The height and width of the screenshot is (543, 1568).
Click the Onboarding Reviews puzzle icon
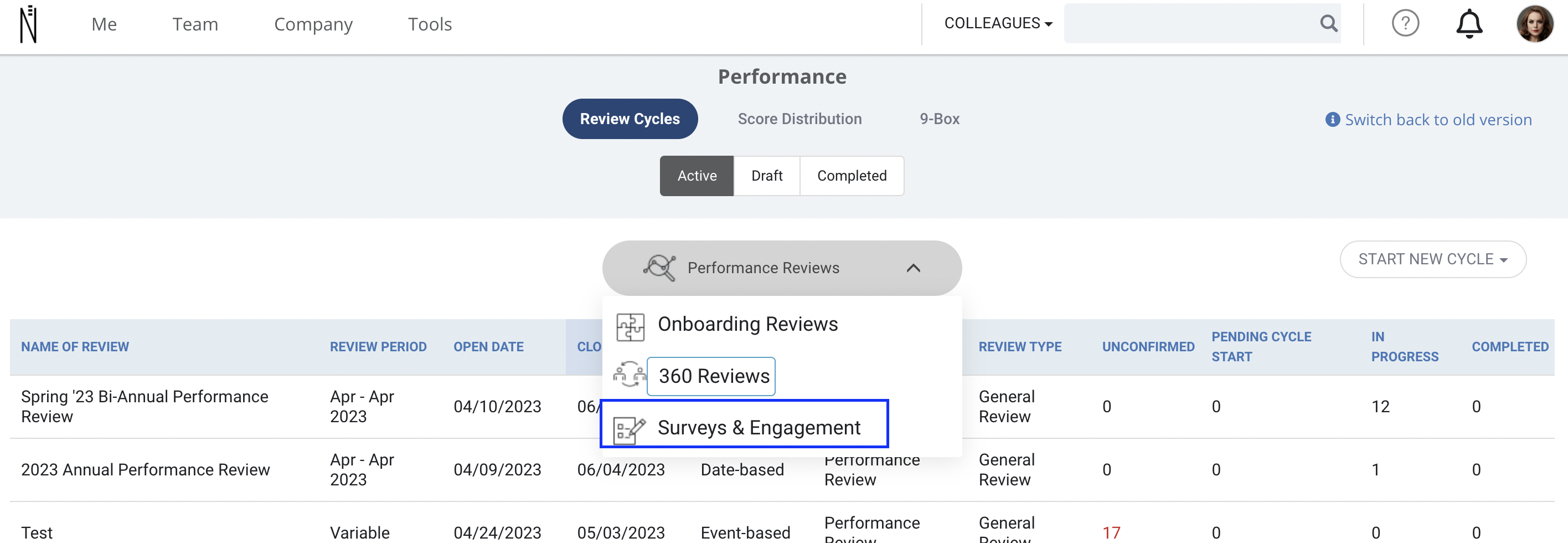pyautogui.click(x=630, y=327)
